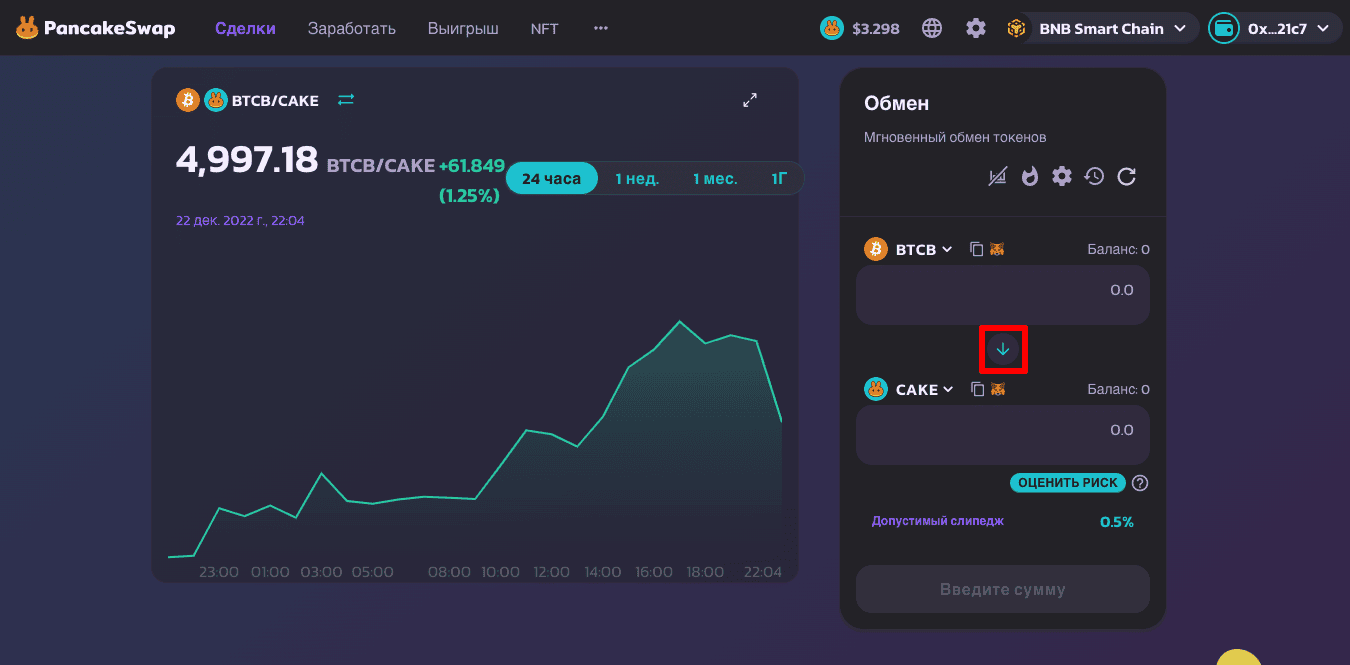
Task: Click the BNB chain logo icon
Action: point(1018,28)
